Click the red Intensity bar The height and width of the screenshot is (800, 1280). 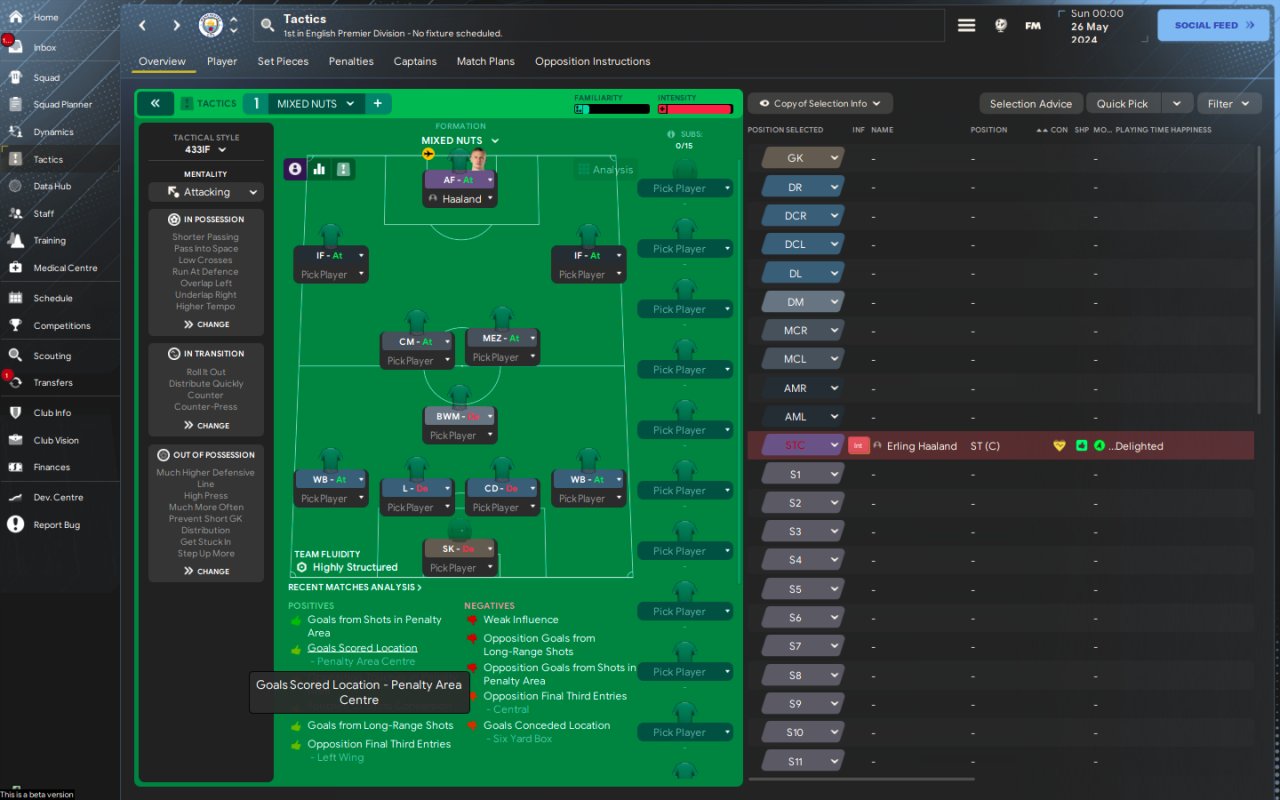coord(695,109)
